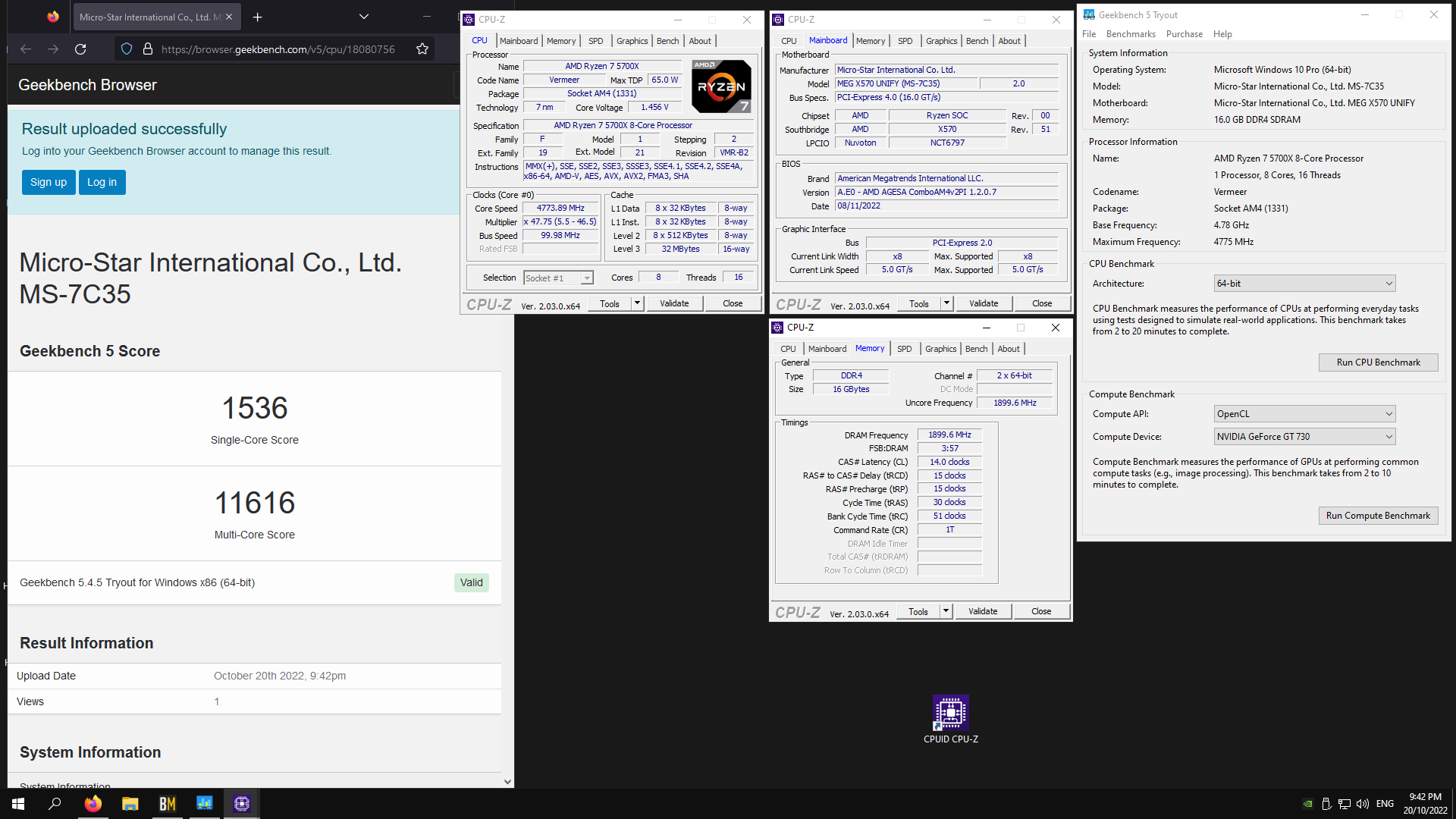Open the Geekbench Benchmarks menu
1456x819 pixels.
(1131, 34)
